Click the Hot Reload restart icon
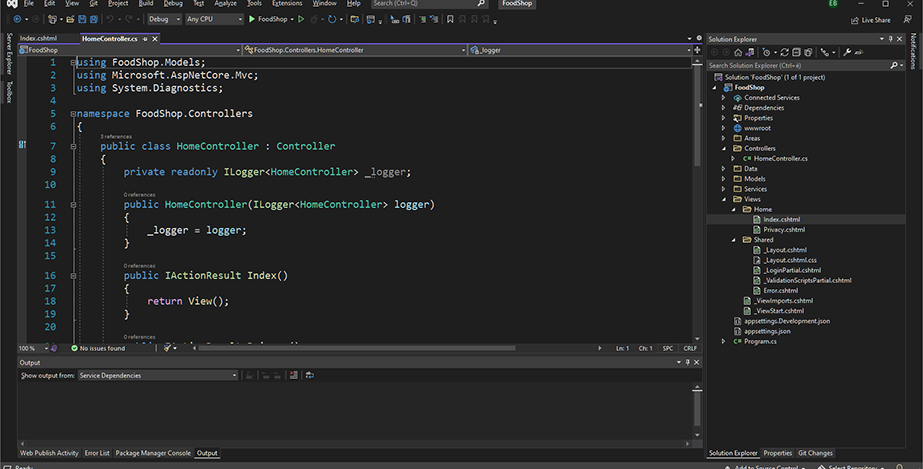923x469 pixels. [x=332, y=19]
